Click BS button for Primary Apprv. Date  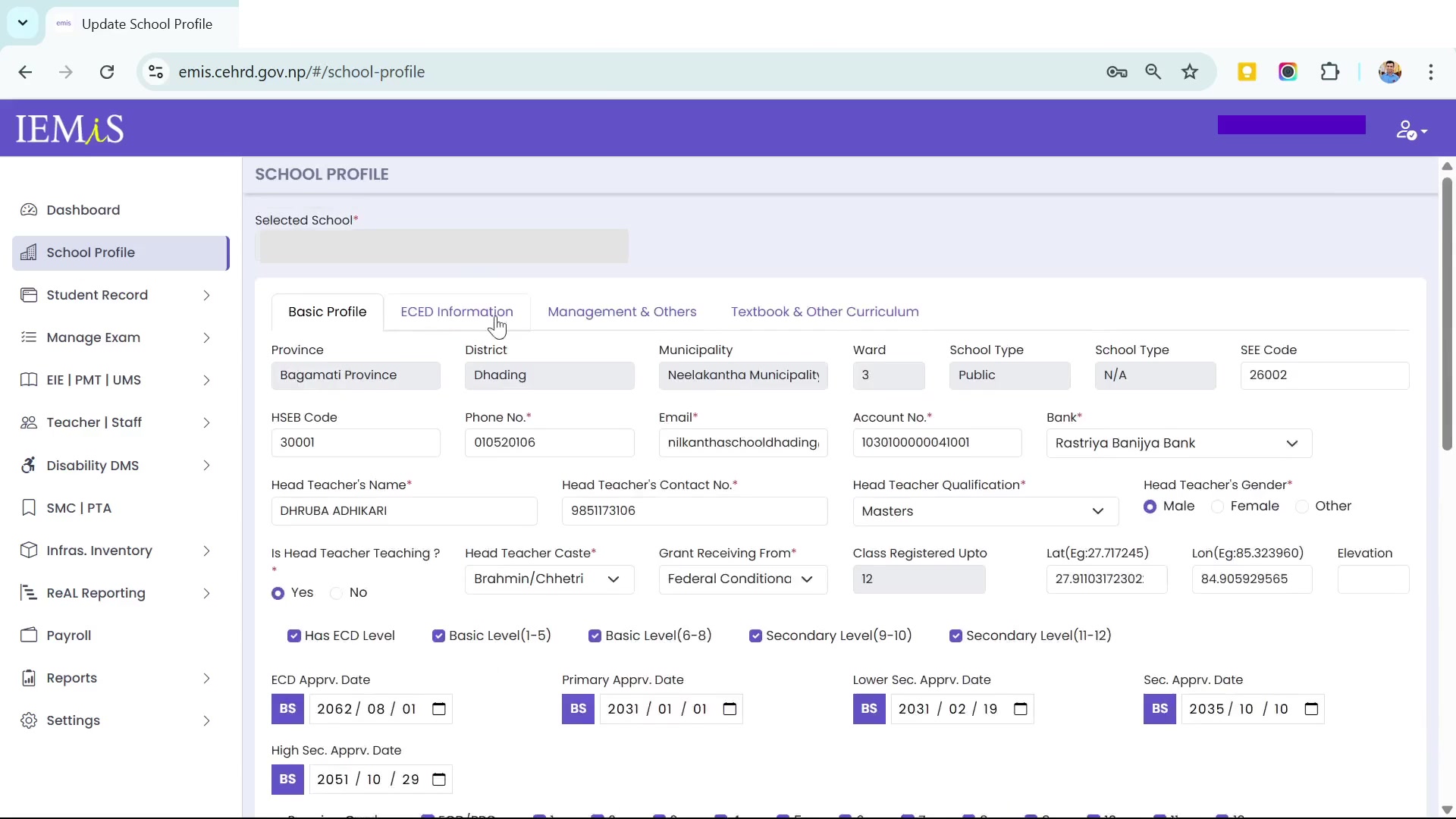coord(578,709)
